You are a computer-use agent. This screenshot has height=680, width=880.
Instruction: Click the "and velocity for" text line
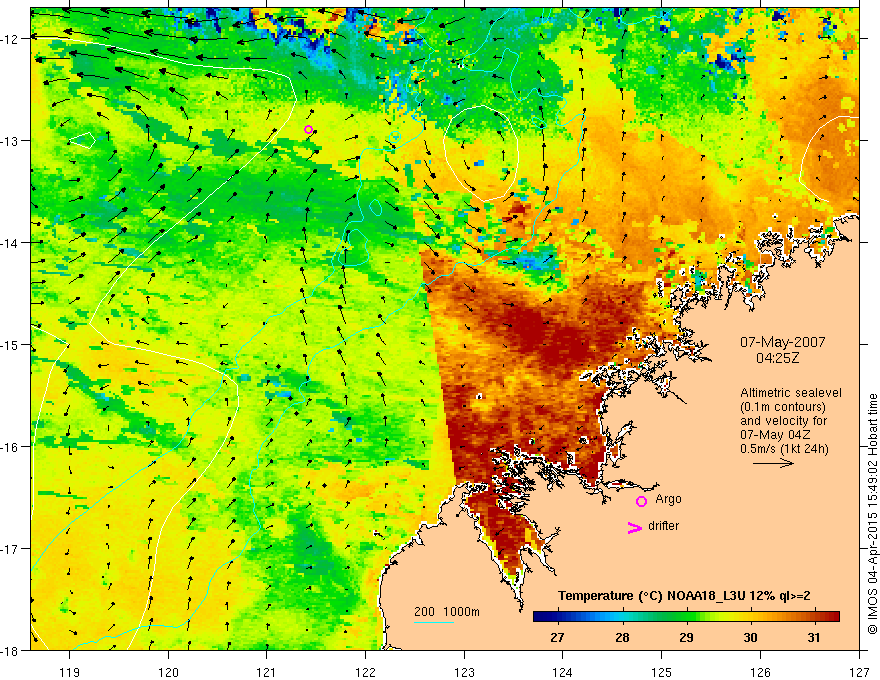pos(783,421)
